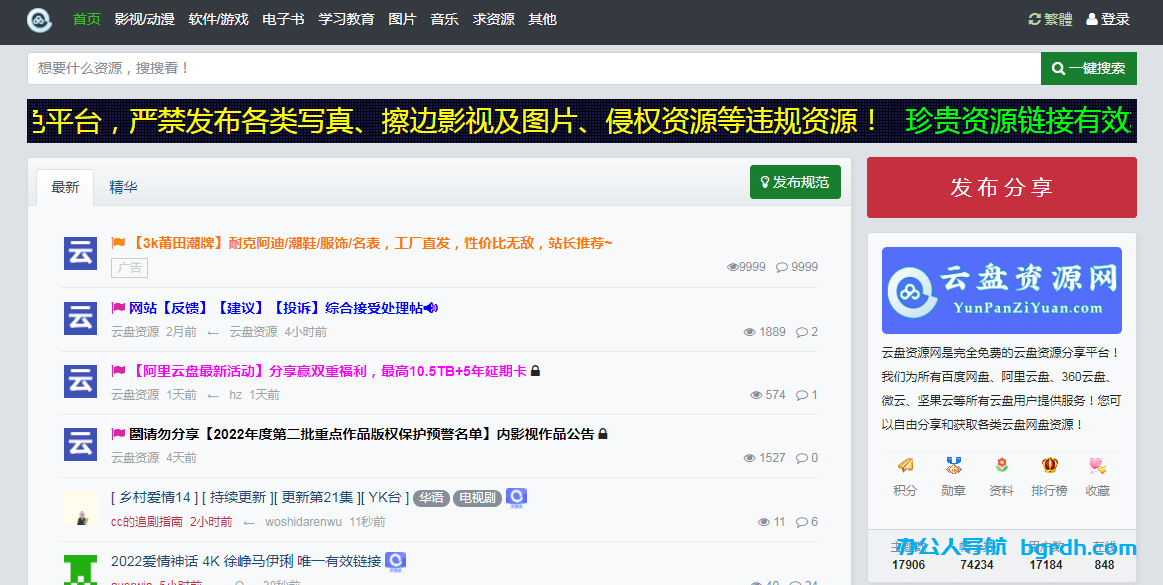1163x585 pixels.
Task: Open the 发布规范 posting rules button
Action: (795, 182)
